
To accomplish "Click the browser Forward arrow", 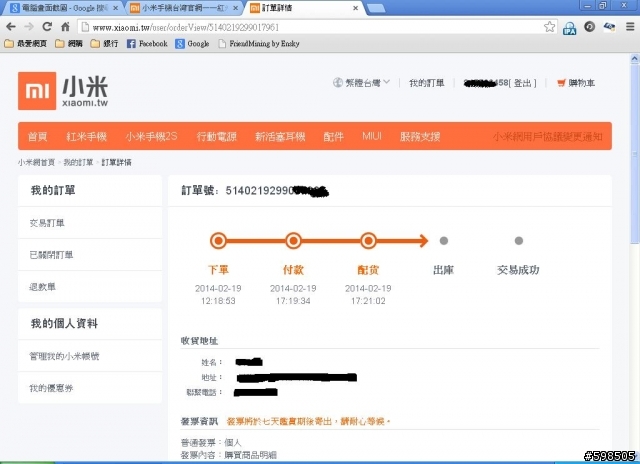I will click(x=29, y=27).
